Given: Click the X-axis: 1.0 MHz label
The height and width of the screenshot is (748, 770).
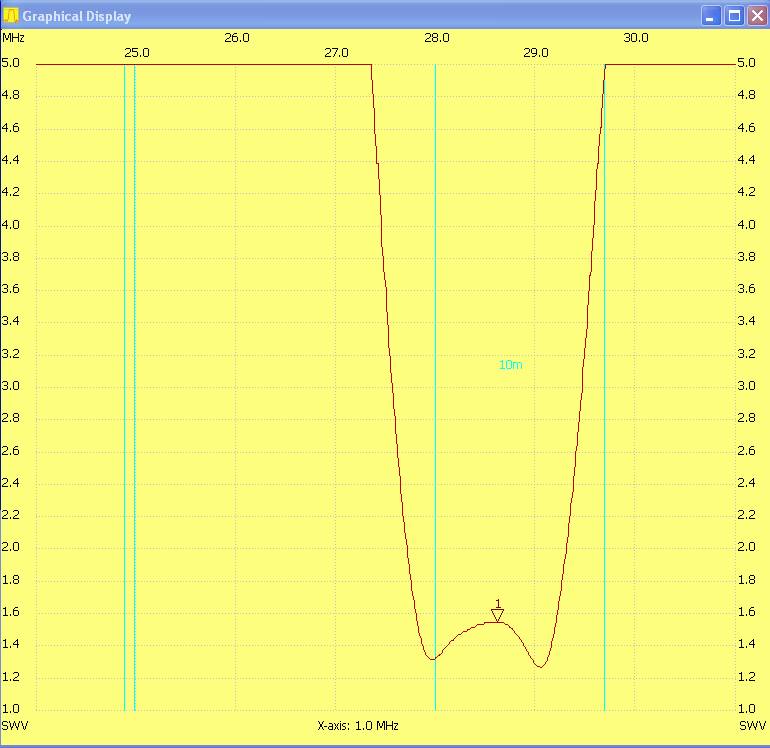Looking at the screenshot, I should tap(358, 725).
